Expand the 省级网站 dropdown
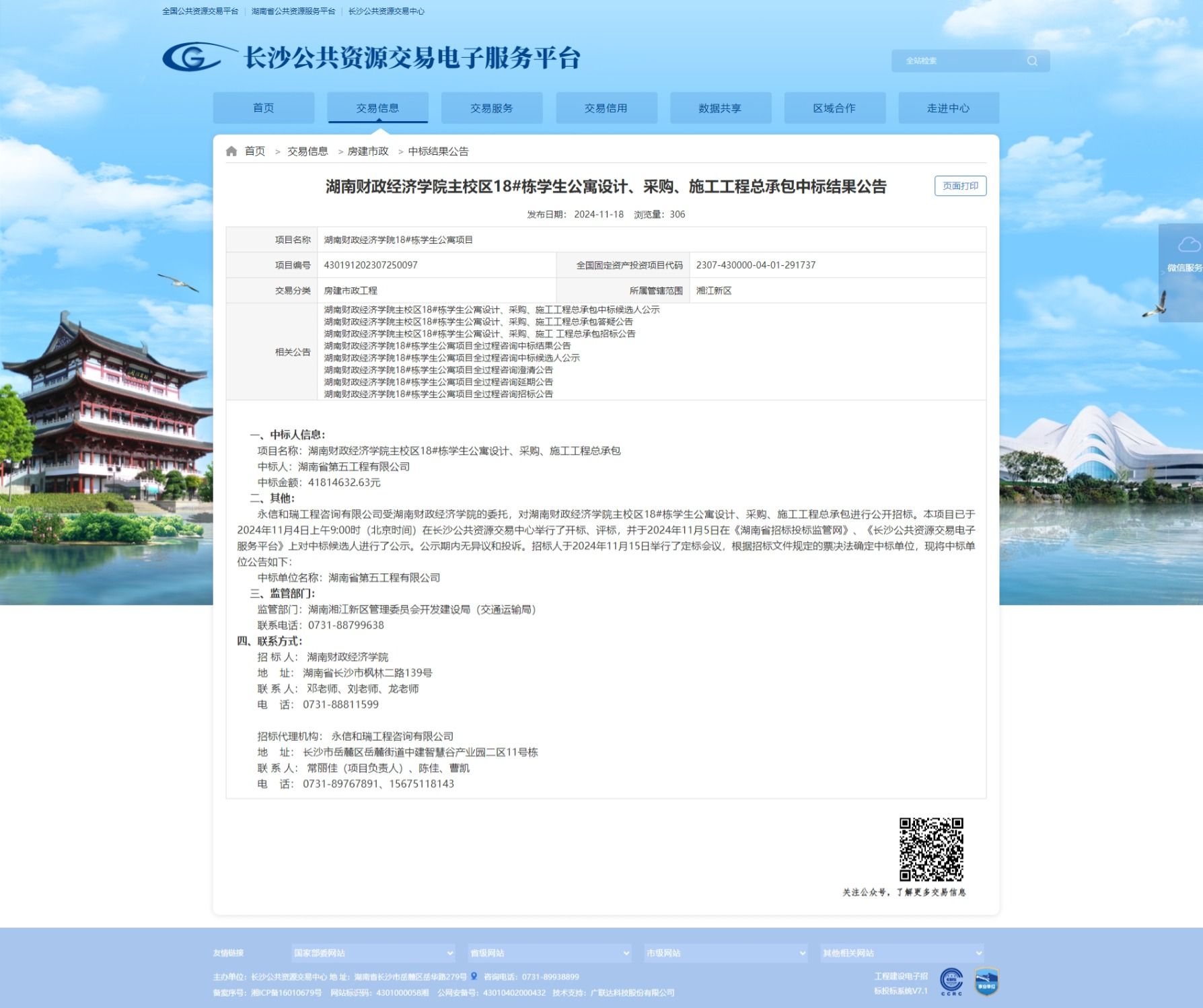1203x1008 pixels. click(x=549, y=953)
